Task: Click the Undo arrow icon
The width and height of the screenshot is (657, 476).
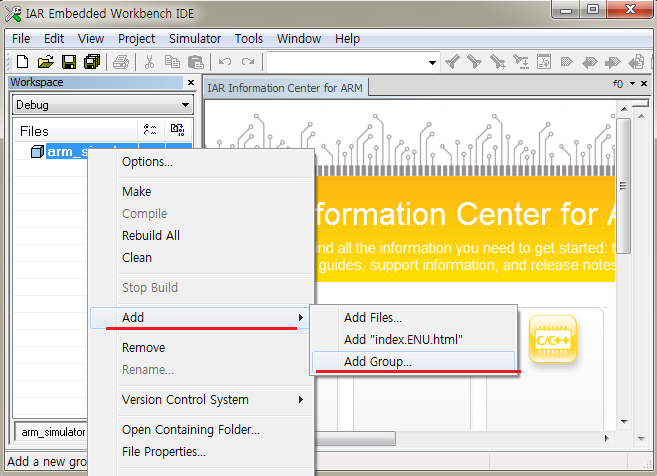Action: (225, 62)
